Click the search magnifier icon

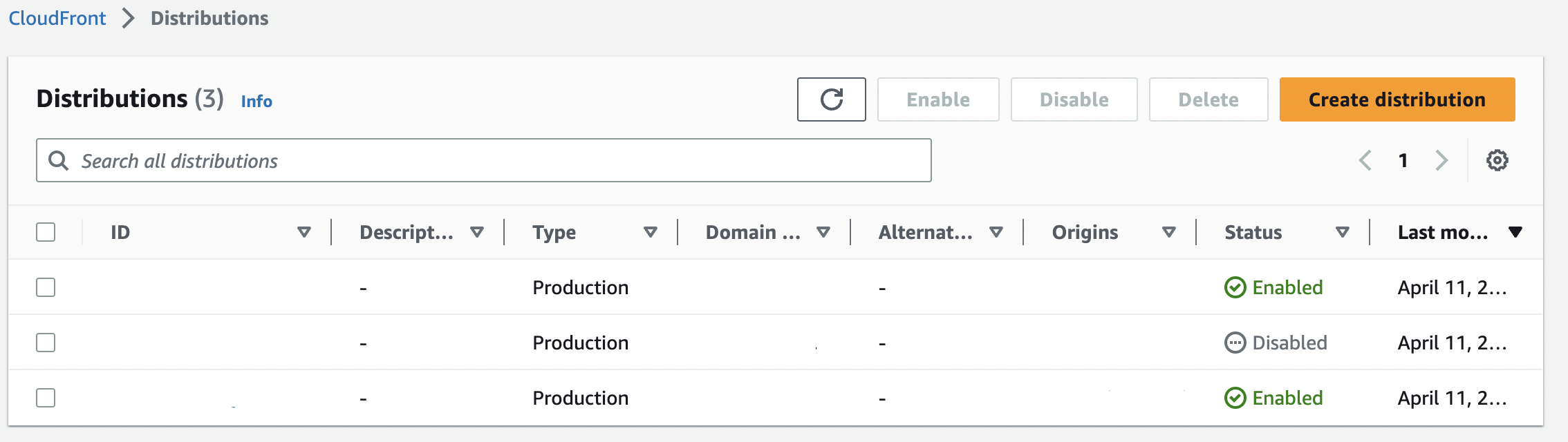[59, 161]
